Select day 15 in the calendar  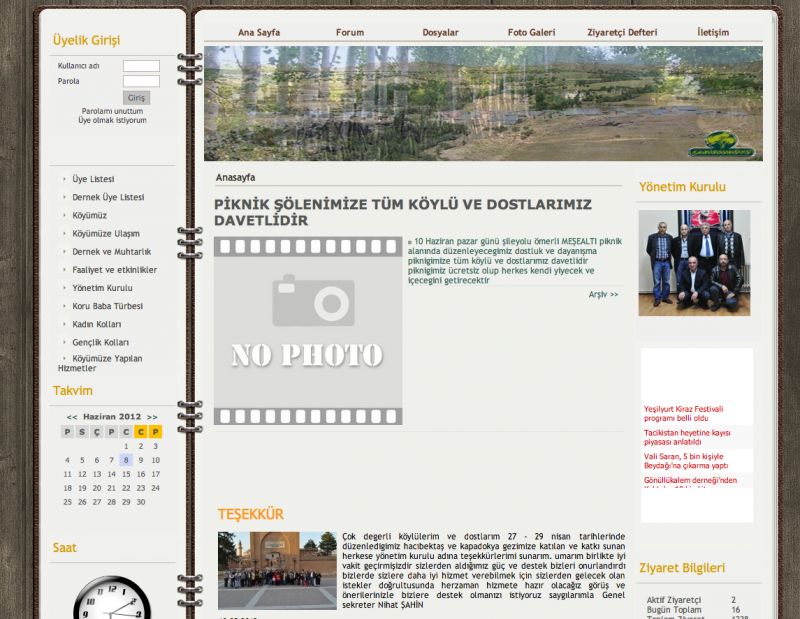pyautogui.click(x=126, y=474)
